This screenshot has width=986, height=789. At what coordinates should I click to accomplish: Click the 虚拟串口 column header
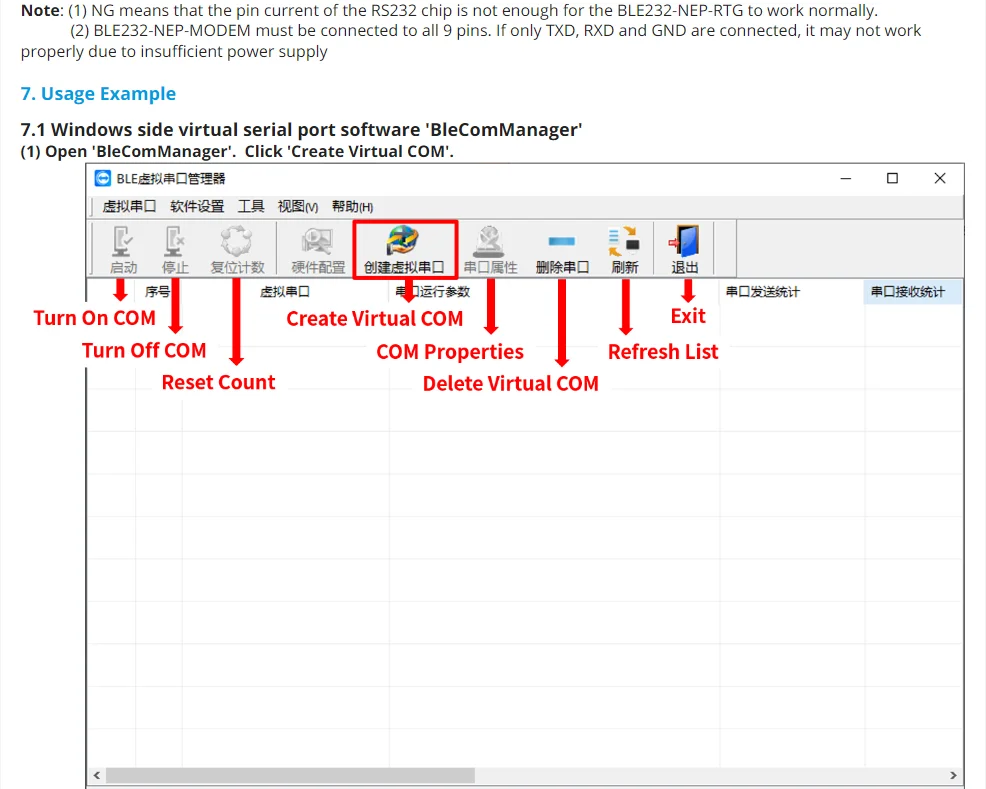(285, 292)
